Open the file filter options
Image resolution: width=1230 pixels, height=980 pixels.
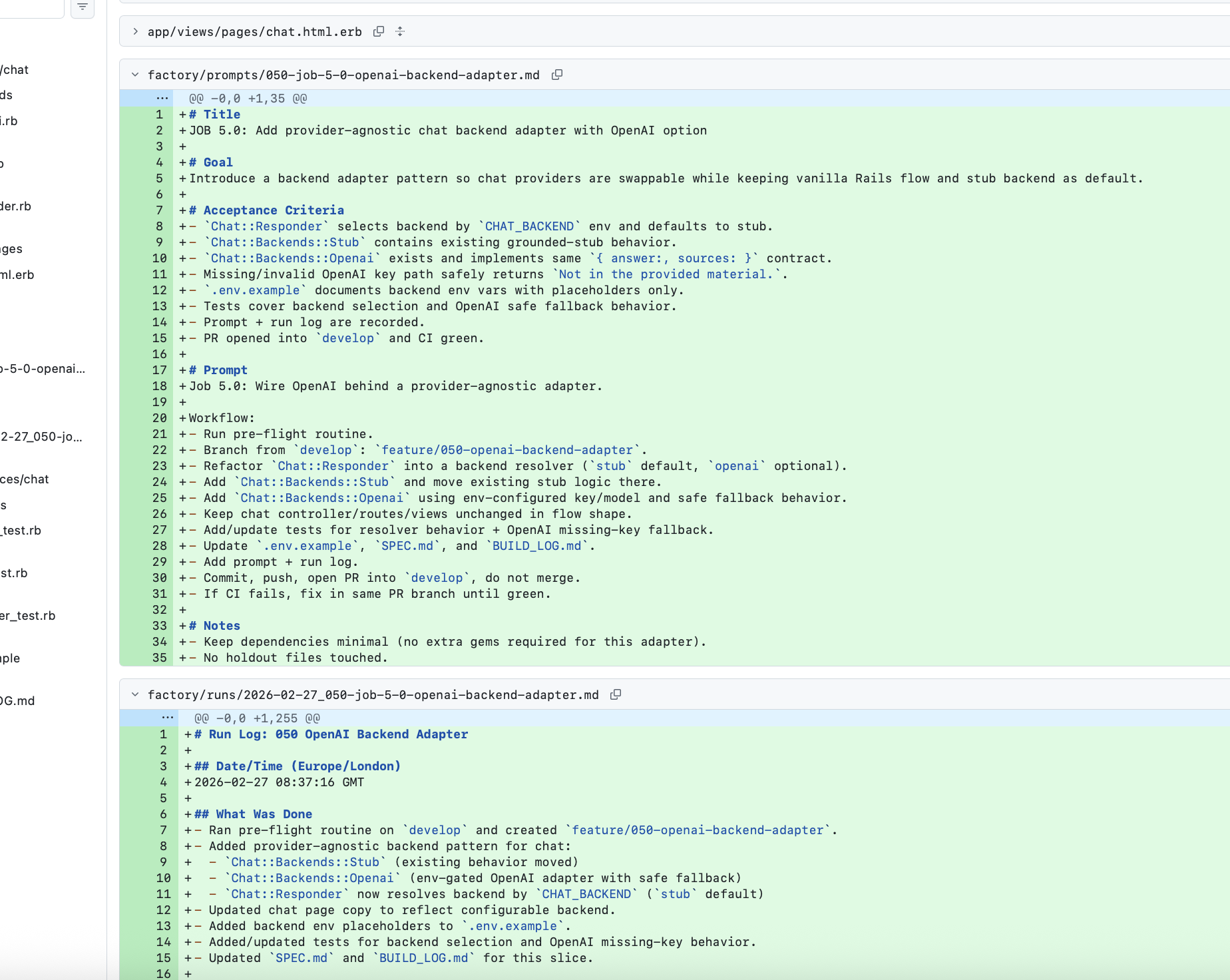pyautogui.click(x=82, y=7)
